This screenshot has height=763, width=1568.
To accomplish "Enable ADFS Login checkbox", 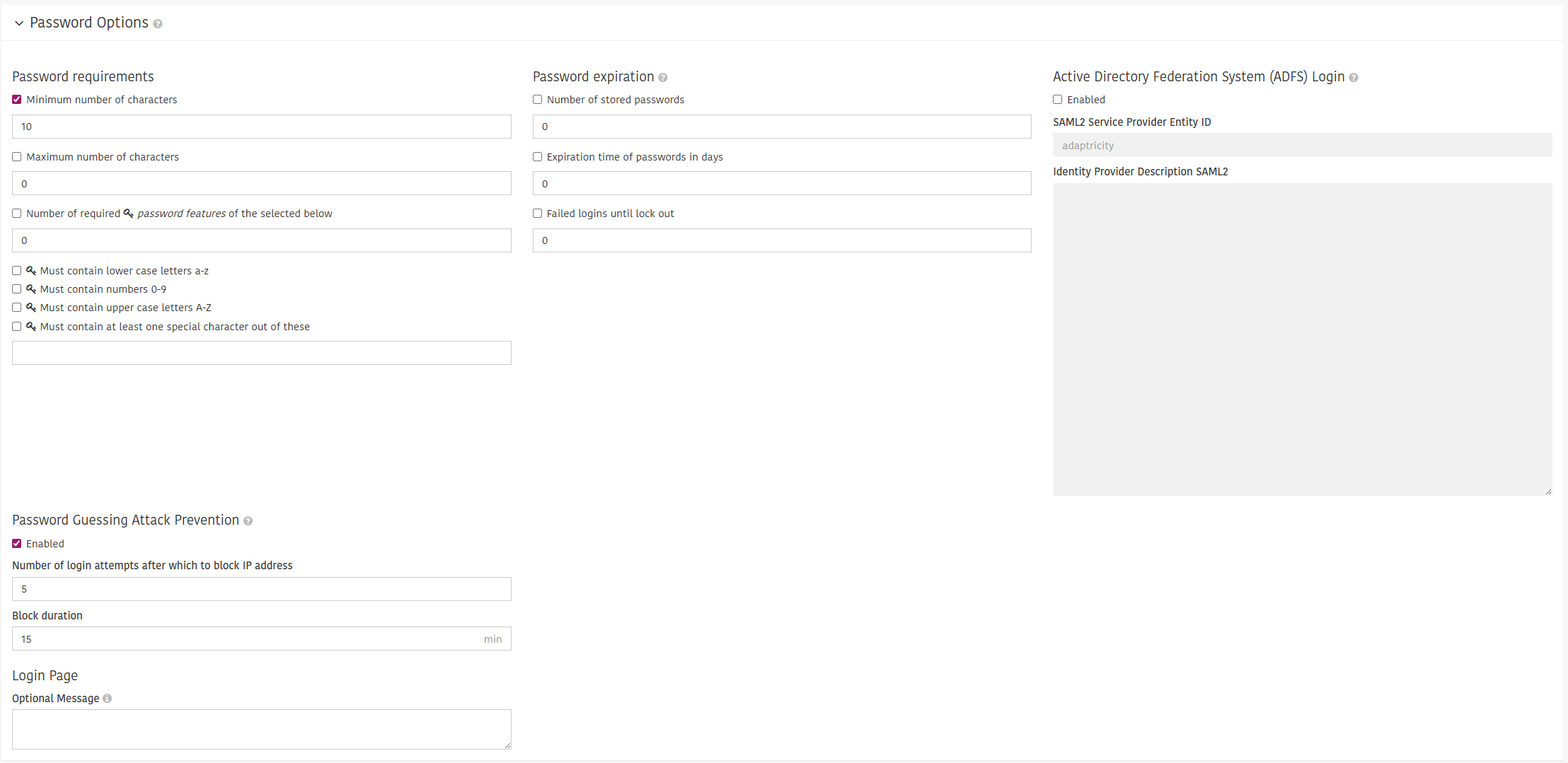I will (1058, 100).
